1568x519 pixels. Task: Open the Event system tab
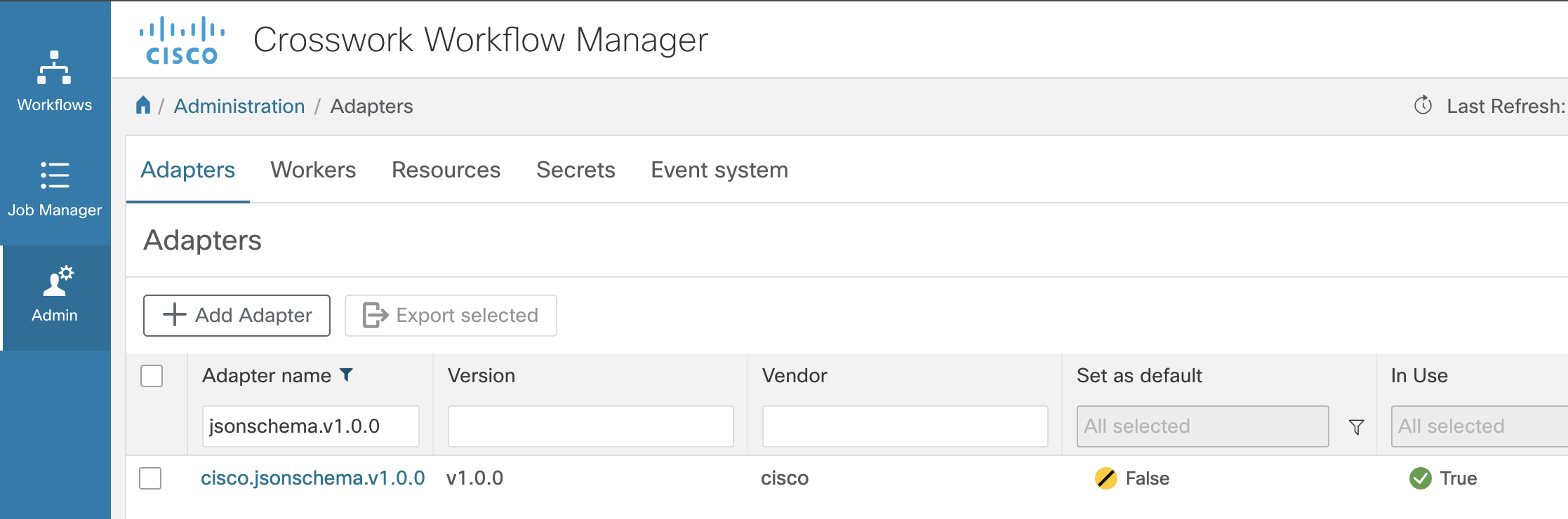pyautogui.click(x=719, y=170)
